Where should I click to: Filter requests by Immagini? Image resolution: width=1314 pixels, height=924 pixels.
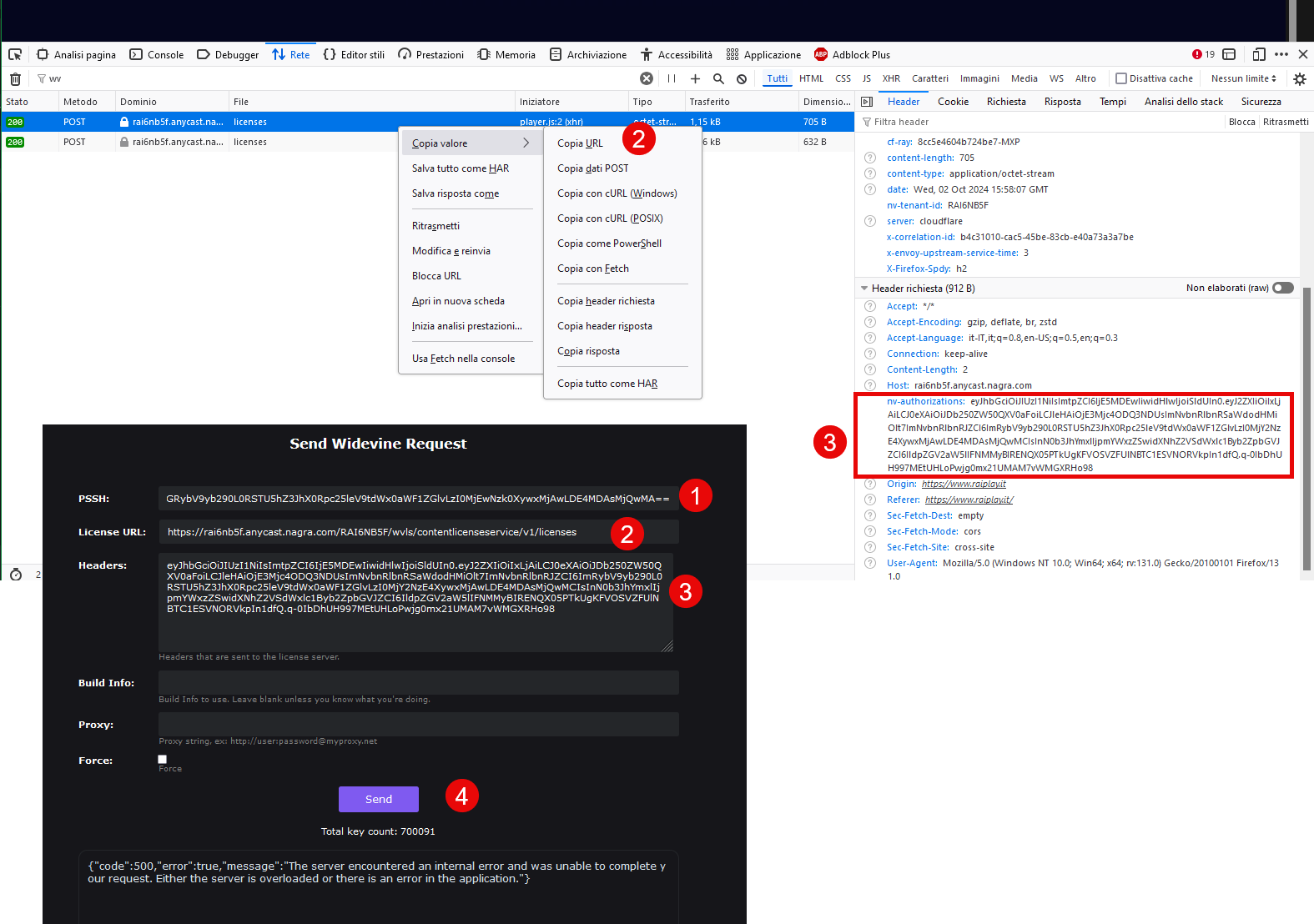[x=979, y=78]
